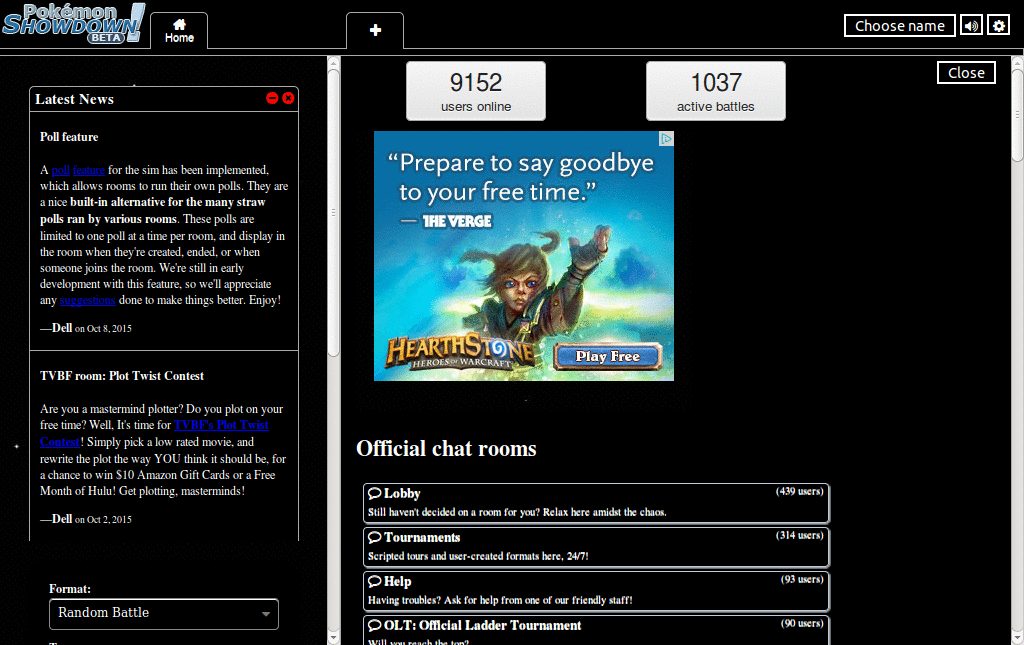Image resolution: width=1024 pixels, height=645 pixels.
Task: Open the 'poll' link in news
Action: click(61, 170)
